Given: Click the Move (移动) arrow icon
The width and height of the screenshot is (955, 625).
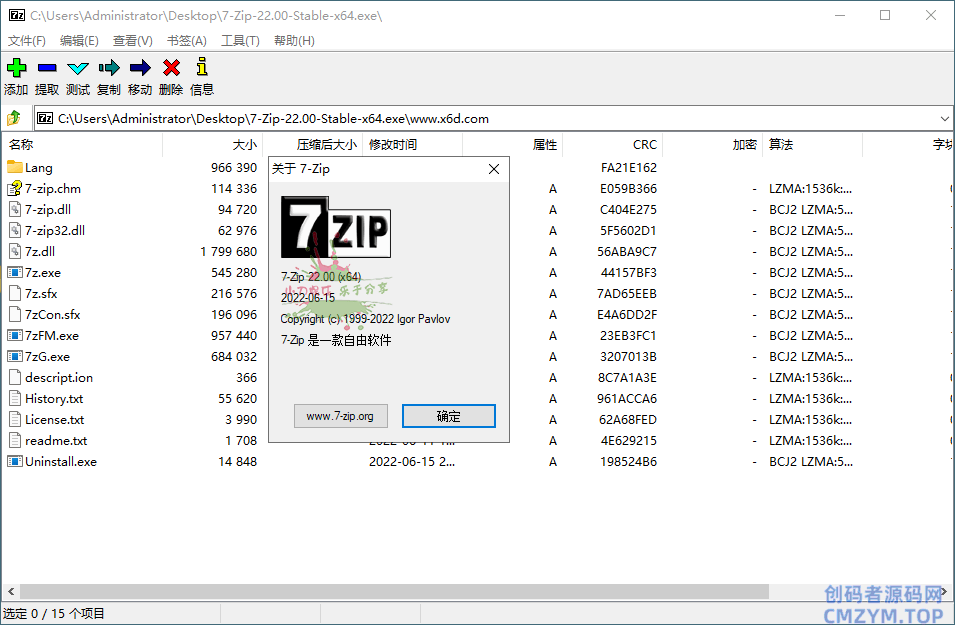Looking at the screenshot, I should tap(140, 68).
